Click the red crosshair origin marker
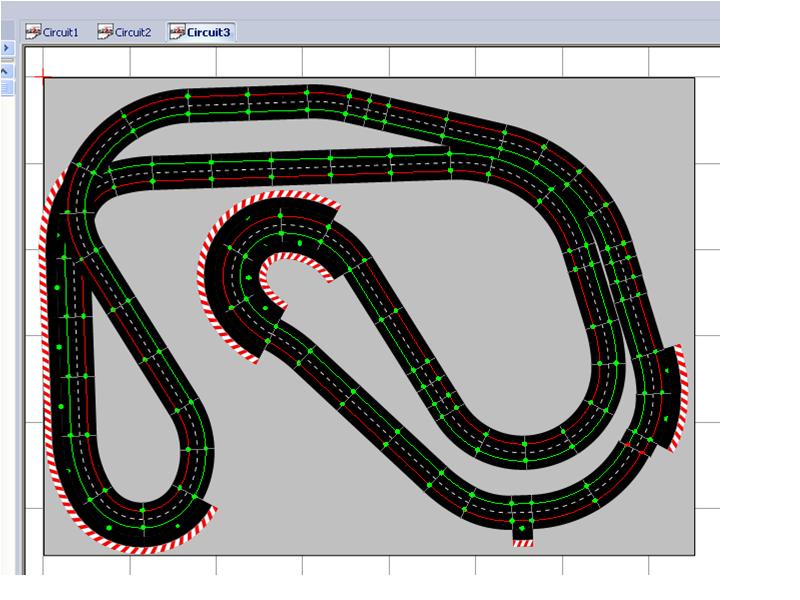Screen dimensions: 800x600 pyautogui.click(x=42, y=76)
